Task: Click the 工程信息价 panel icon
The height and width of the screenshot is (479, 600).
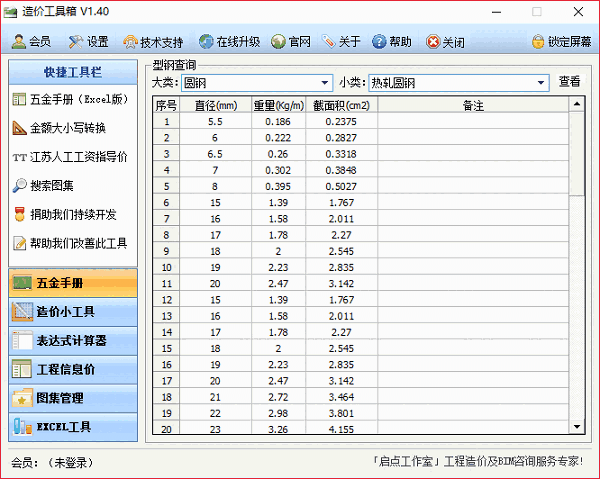Action: [22, 369]
